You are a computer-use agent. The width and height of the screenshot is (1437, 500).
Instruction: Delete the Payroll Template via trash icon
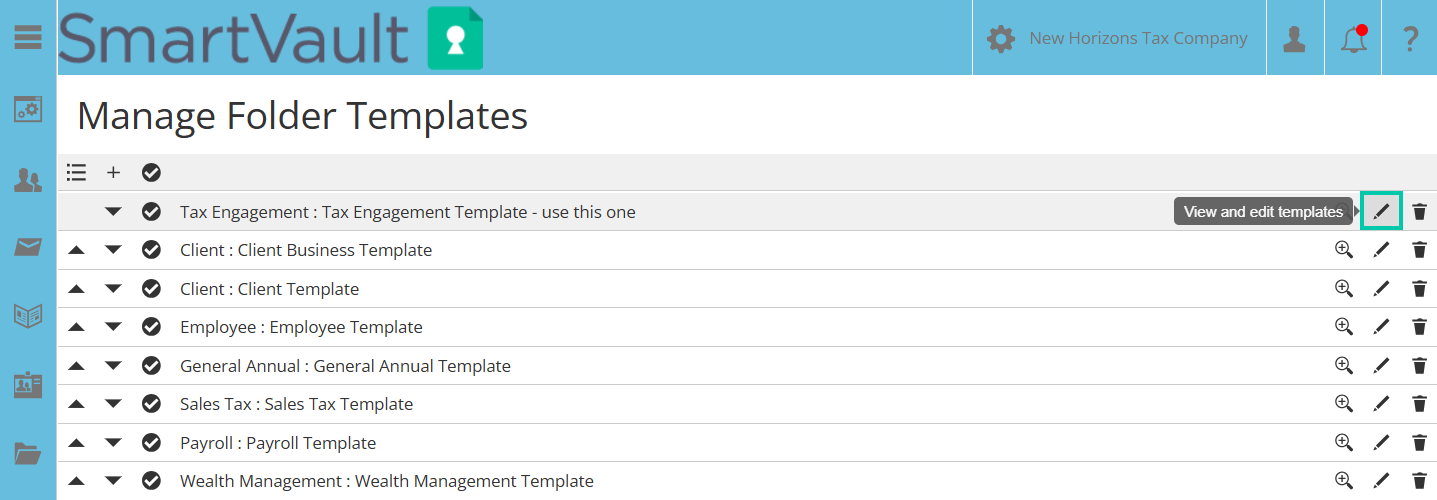click(1419, 443)
